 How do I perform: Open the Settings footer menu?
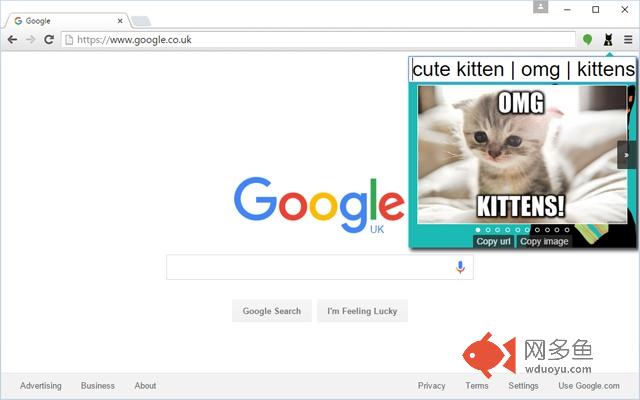click(523, 385)
